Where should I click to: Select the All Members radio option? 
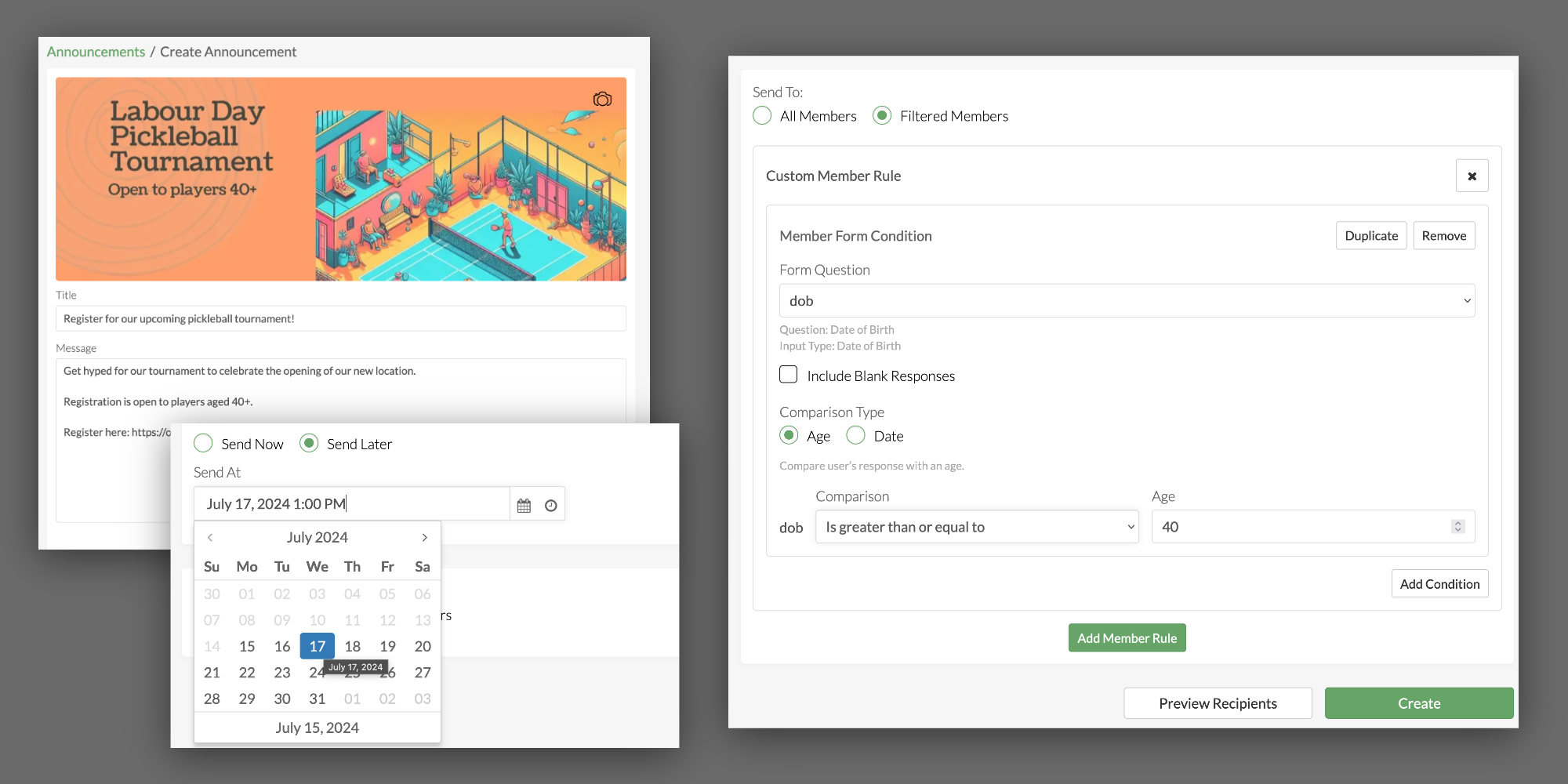click(762, 116)
